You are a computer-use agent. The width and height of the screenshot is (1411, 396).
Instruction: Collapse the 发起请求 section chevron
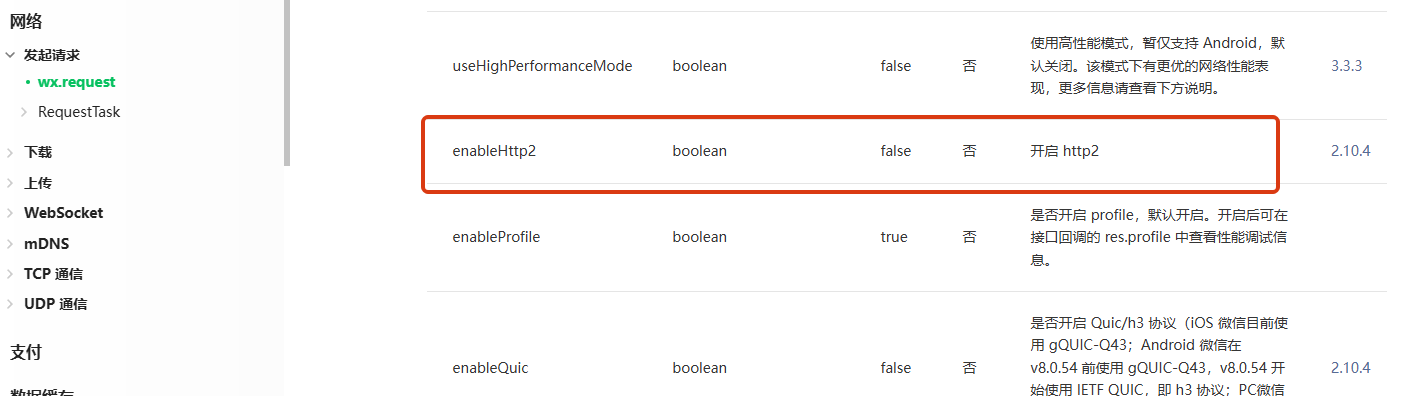pyautogui.click(x=10, y=56)
